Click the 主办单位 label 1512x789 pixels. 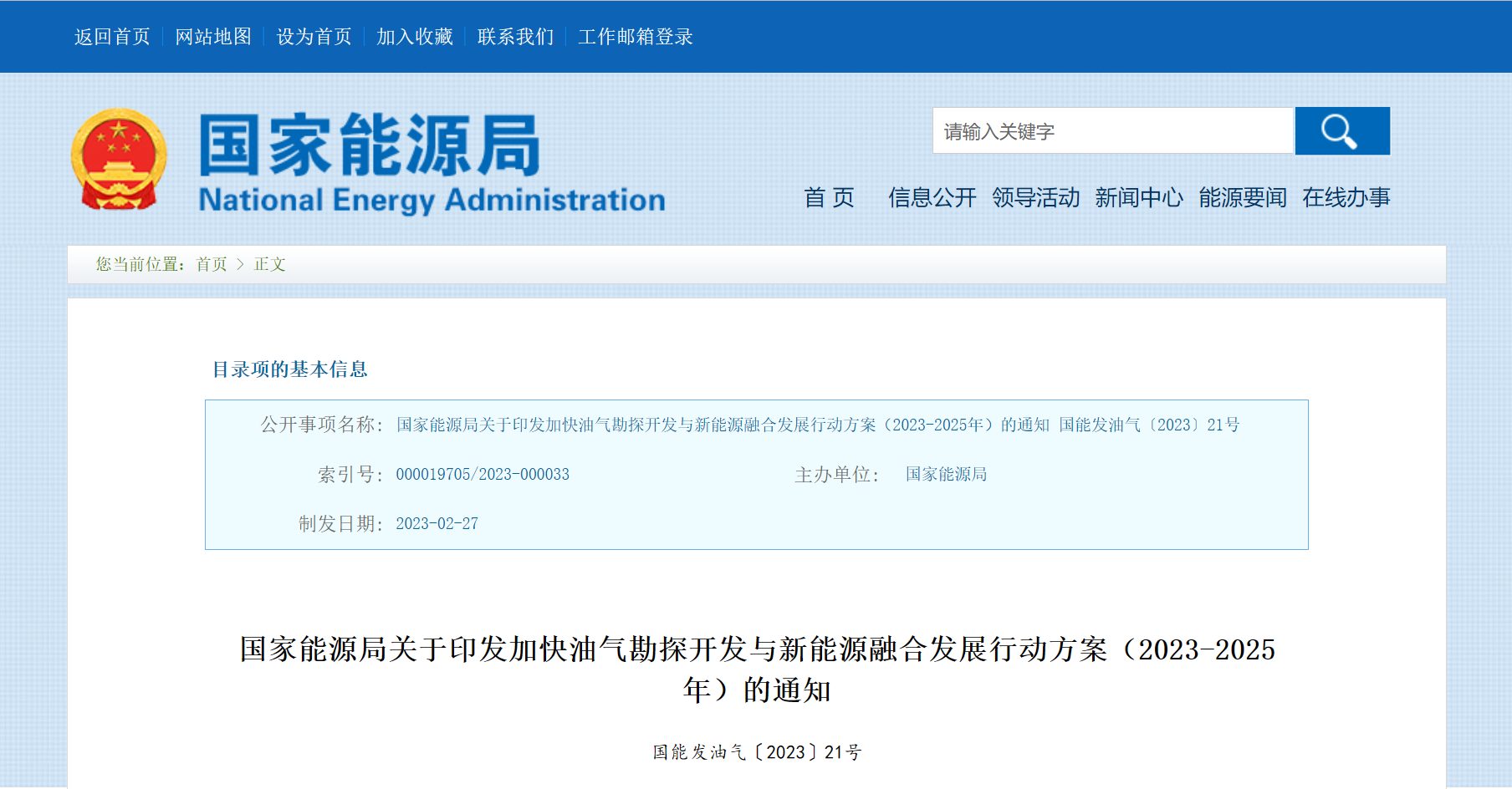click(x=837, y=475)
